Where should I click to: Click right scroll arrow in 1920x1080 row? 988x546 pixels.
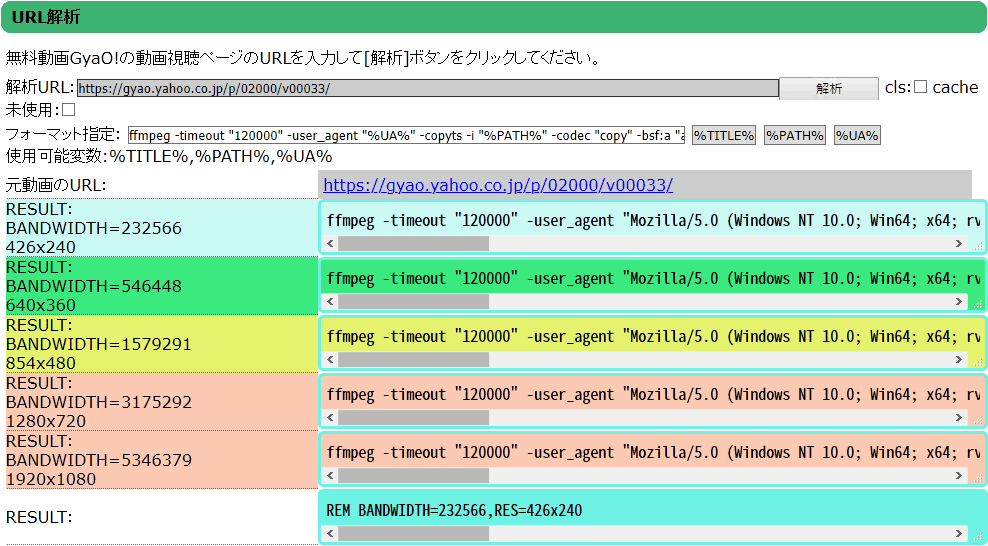959,475
